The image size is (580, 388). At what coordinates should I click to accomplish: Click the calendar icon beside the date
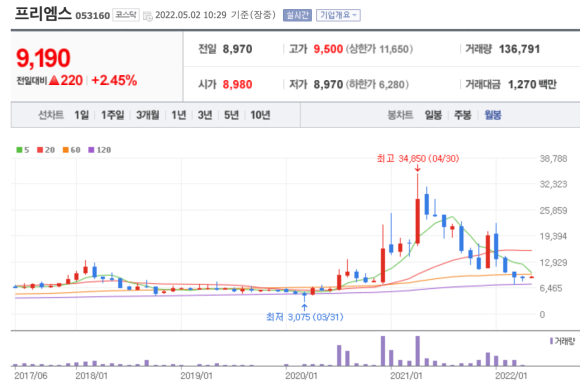(x=147, y=16)
